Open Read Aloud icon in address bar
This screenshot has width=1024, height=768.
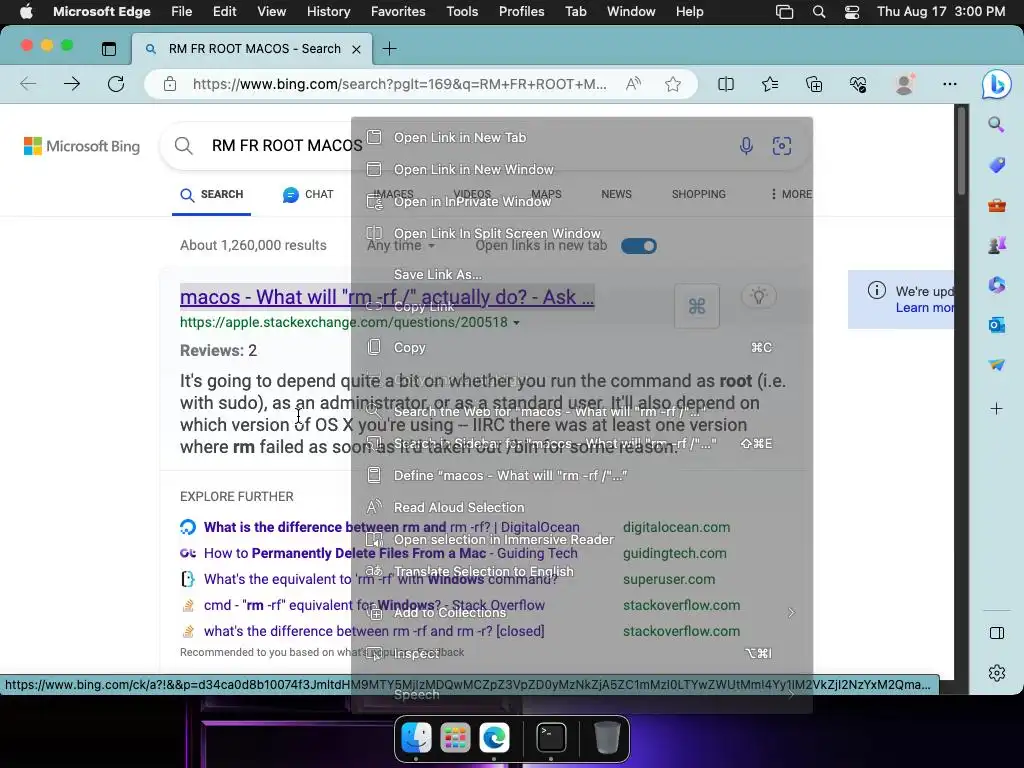click(x=633, y=84)
